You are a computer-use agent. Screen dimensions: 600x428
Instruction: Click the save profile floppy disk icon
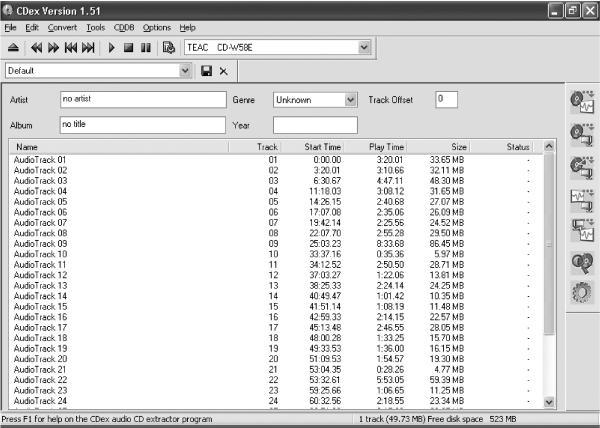(x=206, y=71)
